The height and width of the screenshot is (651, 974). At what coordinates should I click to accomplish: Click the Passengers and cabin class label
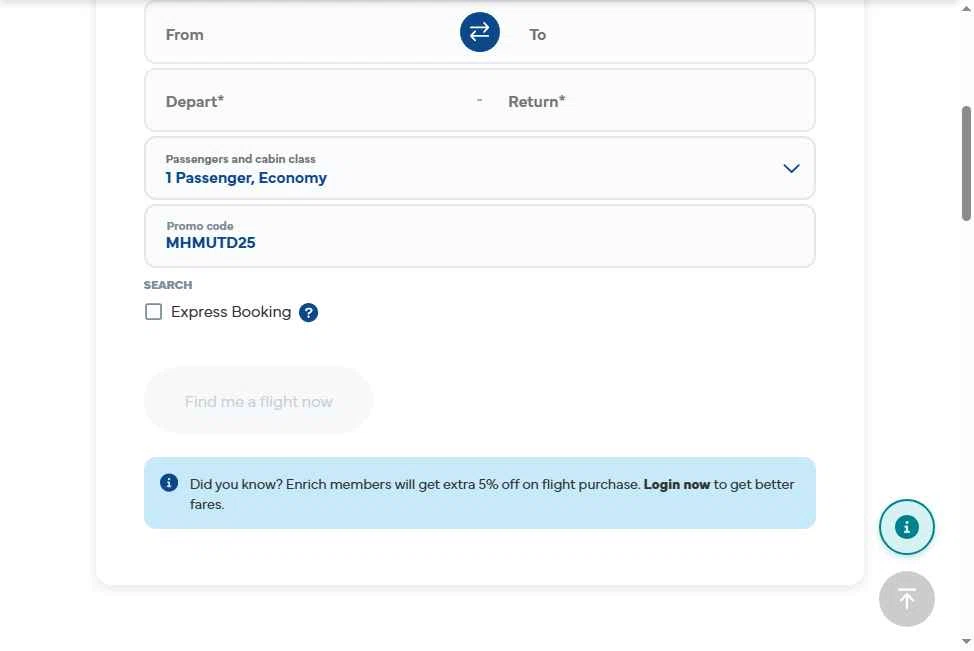click(240, 159)
